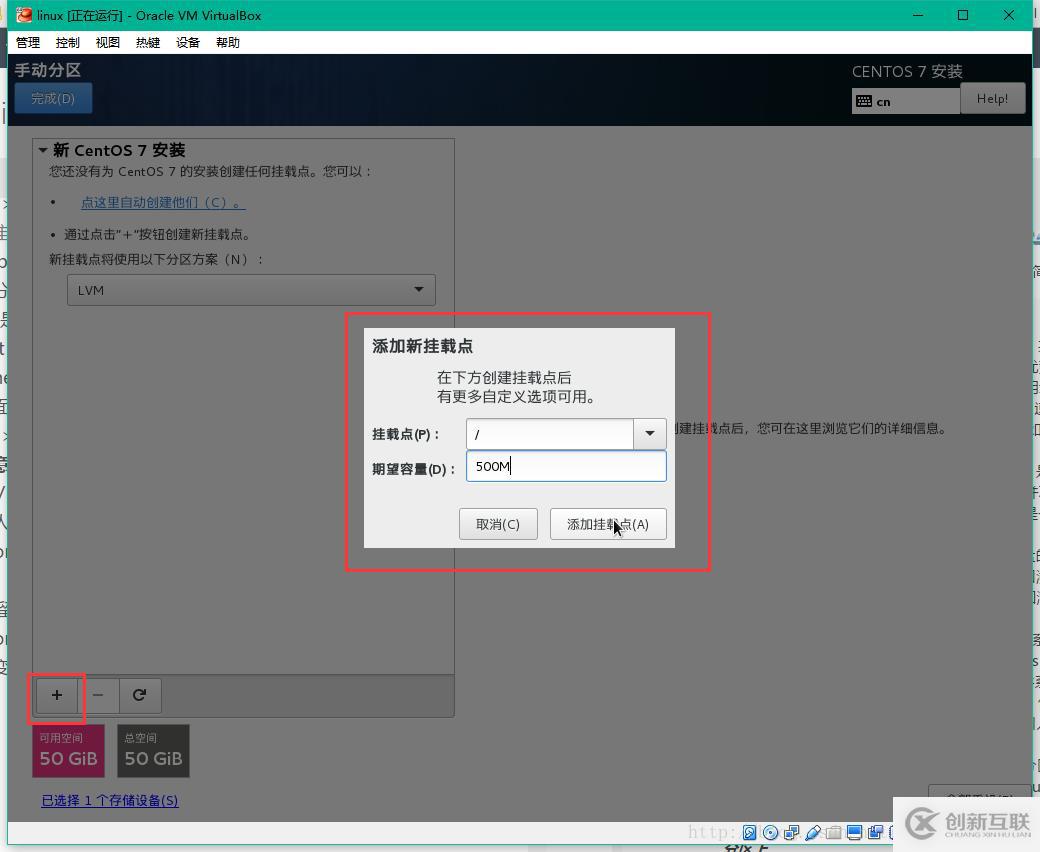The height and width of the screenshot is (852, 1040).
Task: Click the 点这里自动创建他们 link
Action: pyautogui.click(x=163, y=202)
